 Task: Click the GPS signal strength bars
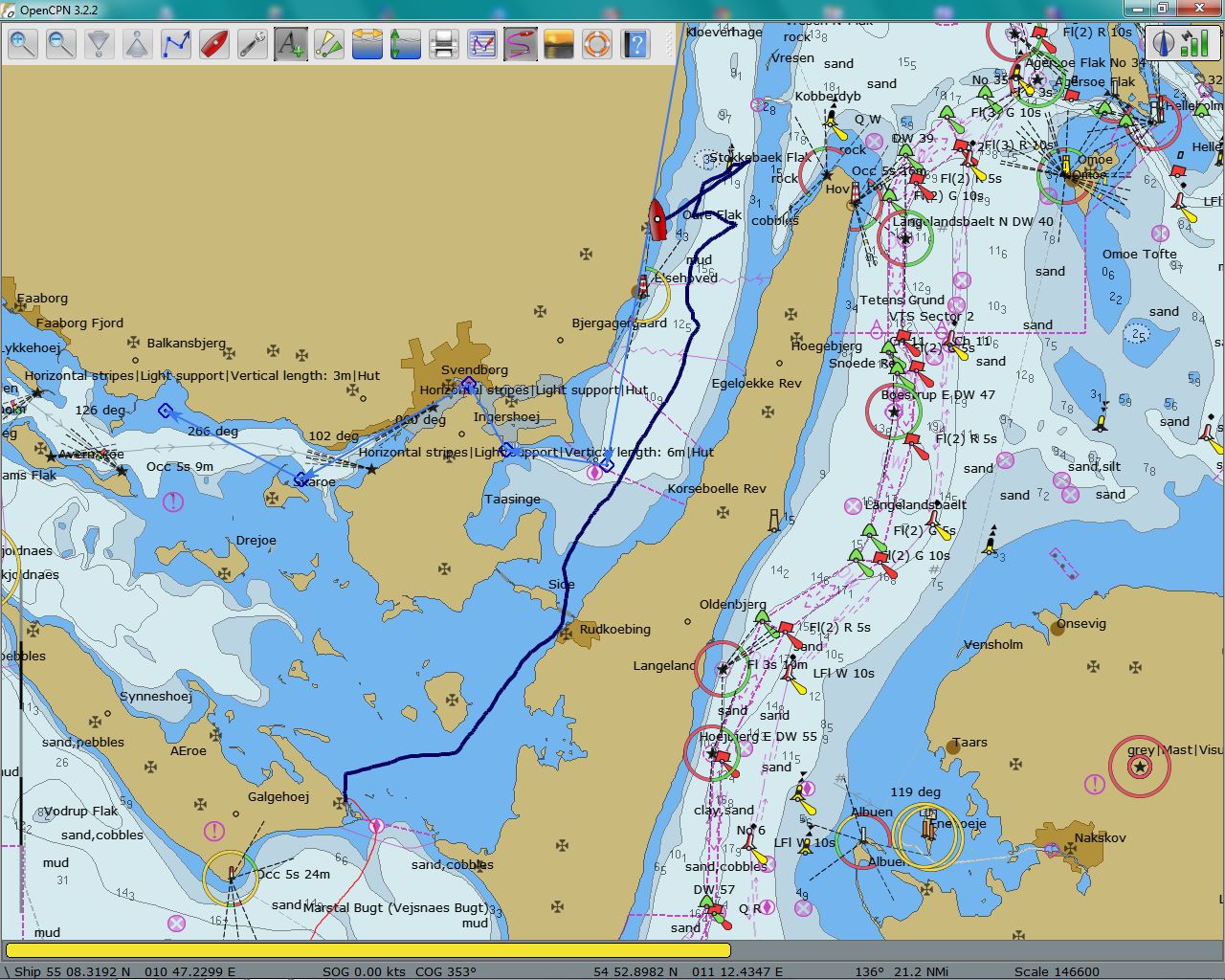[1193, 43]
